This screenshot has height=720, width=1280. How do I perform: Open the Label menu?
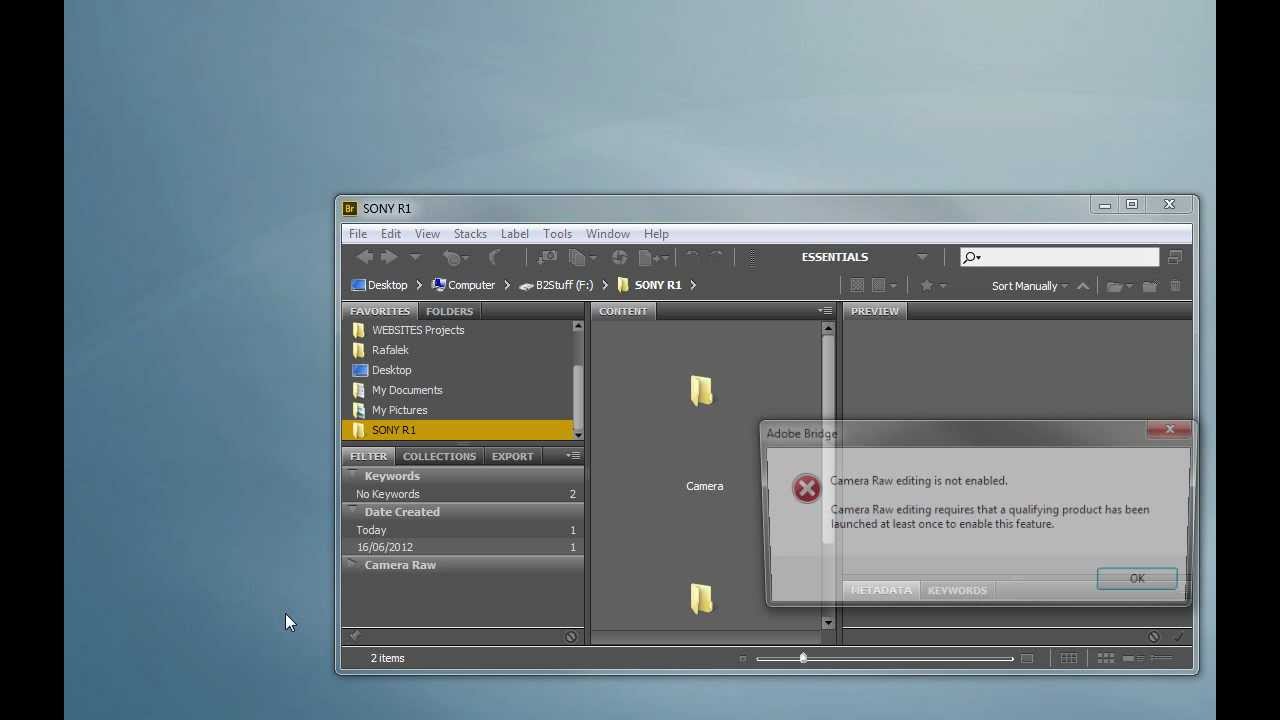pos(515,234)
